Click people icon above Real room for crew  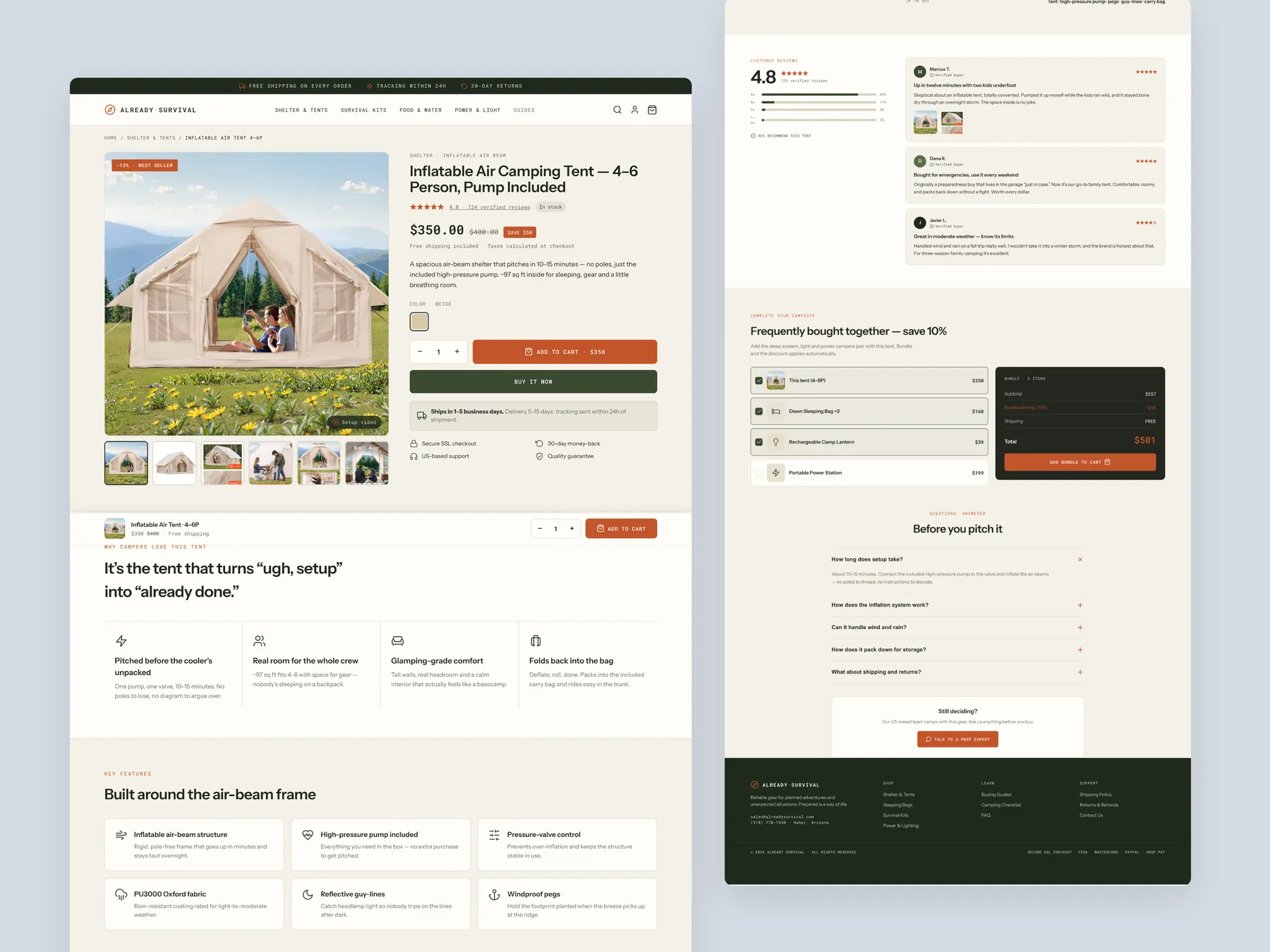(260, 641)
